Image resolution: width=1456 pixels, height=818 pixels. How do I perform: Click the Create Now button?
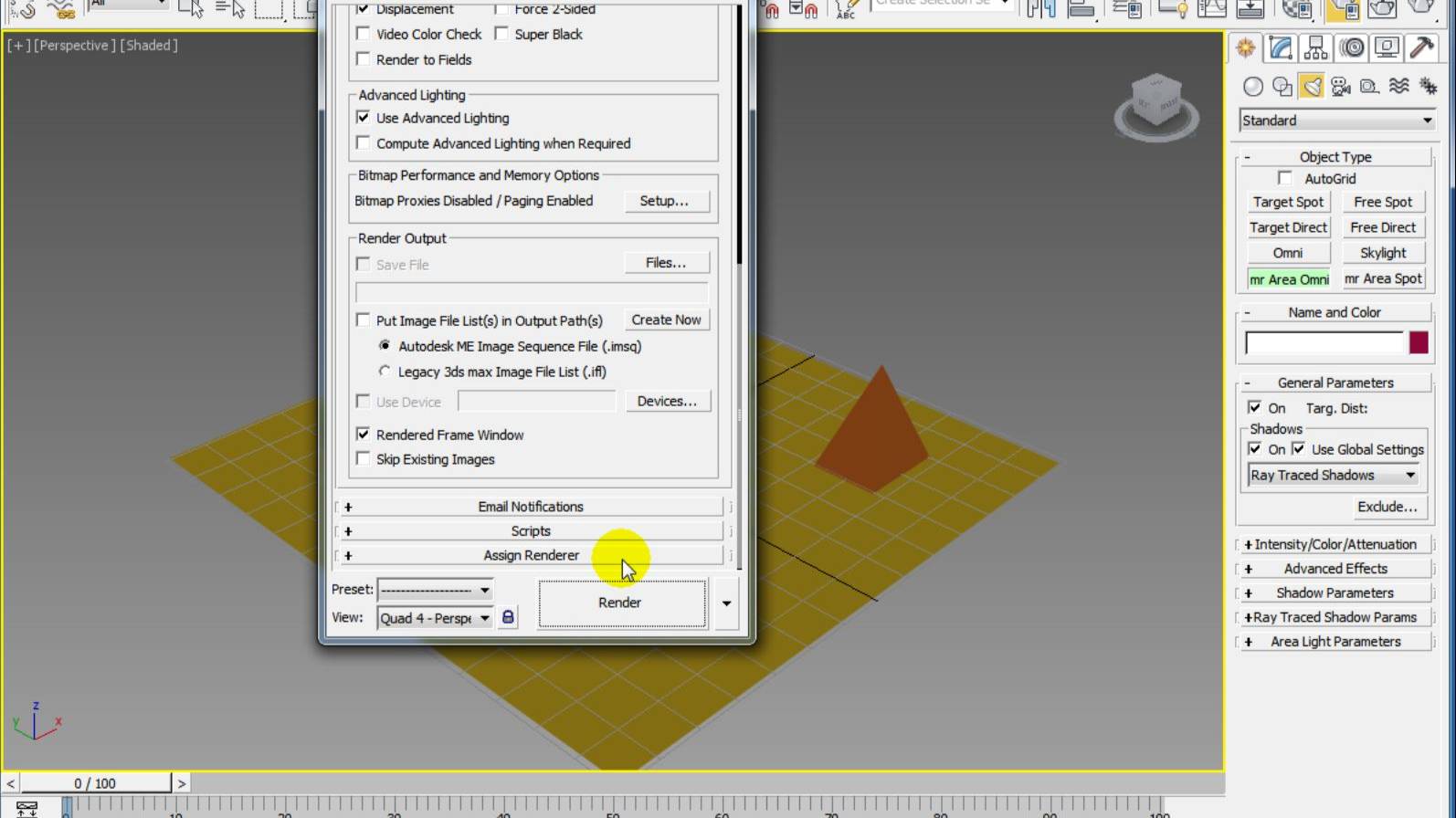click(x=667, y=320)
